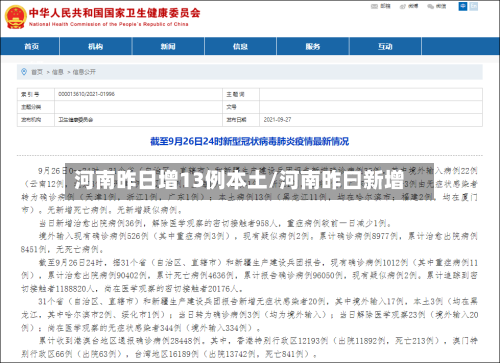Viewport: 500px width, 363px height.
Task: Open the 新闻 navigation tab
Action: pos(168,46)
